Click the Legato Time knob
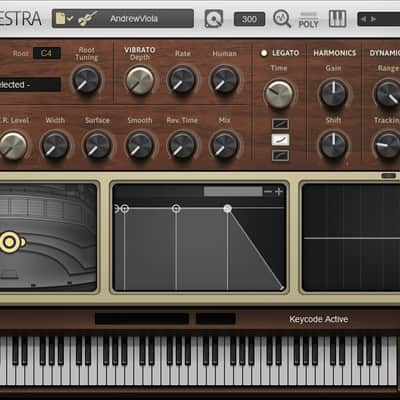Image resolution: width=400 pixels, height=400 pixels. click(279, 94)
